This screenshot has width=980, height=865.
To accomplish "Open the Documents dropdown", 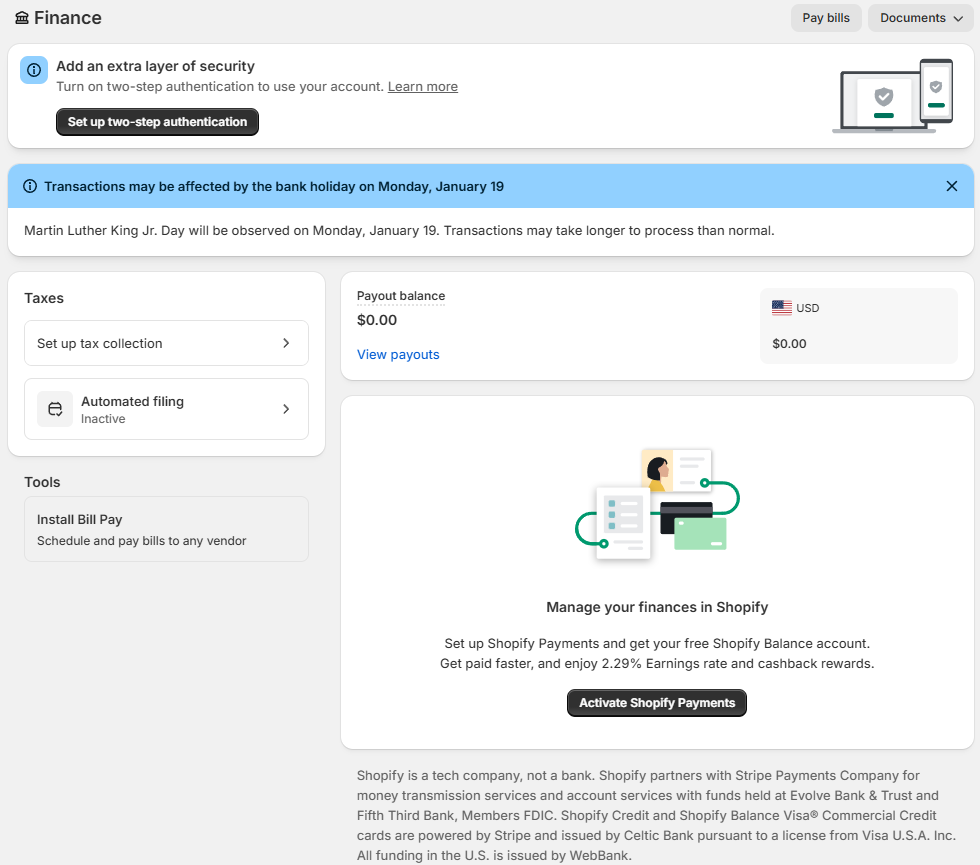I will 920,17.
